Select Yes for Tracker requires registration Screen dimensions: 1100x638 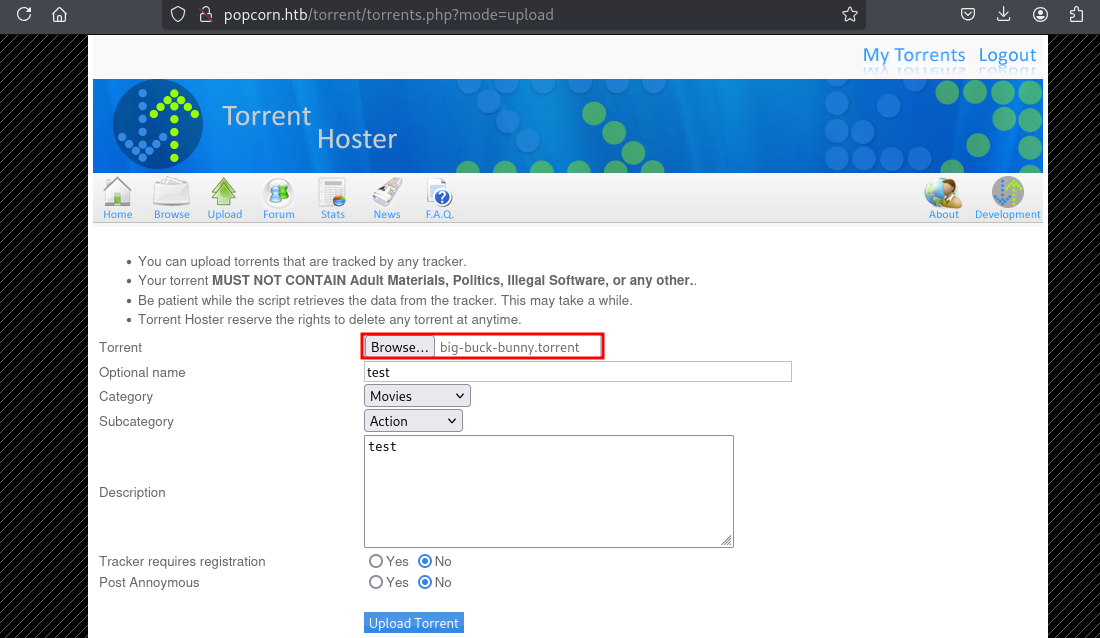point(376,561)
